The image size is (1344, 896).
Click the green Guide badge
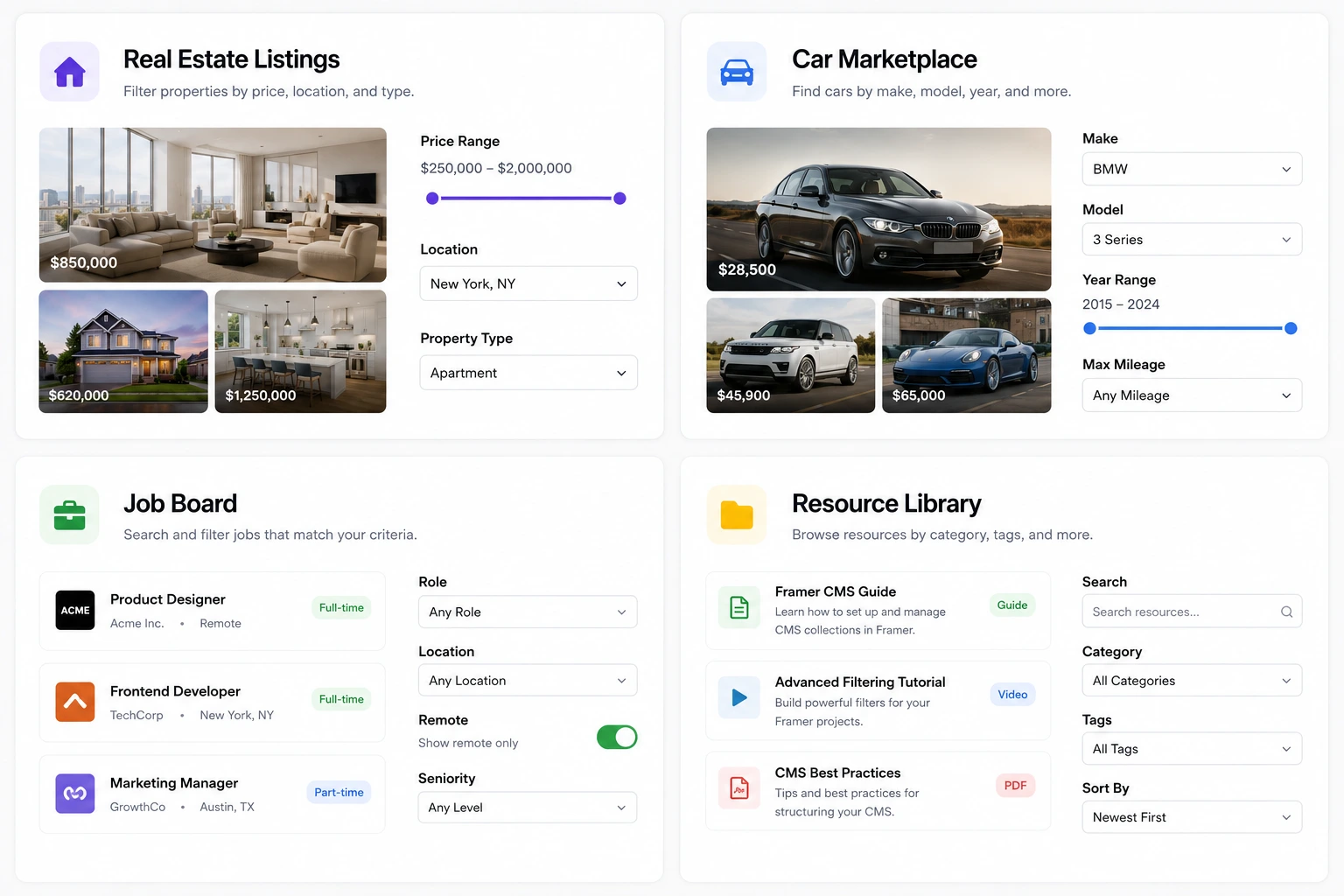(1012, 605)
